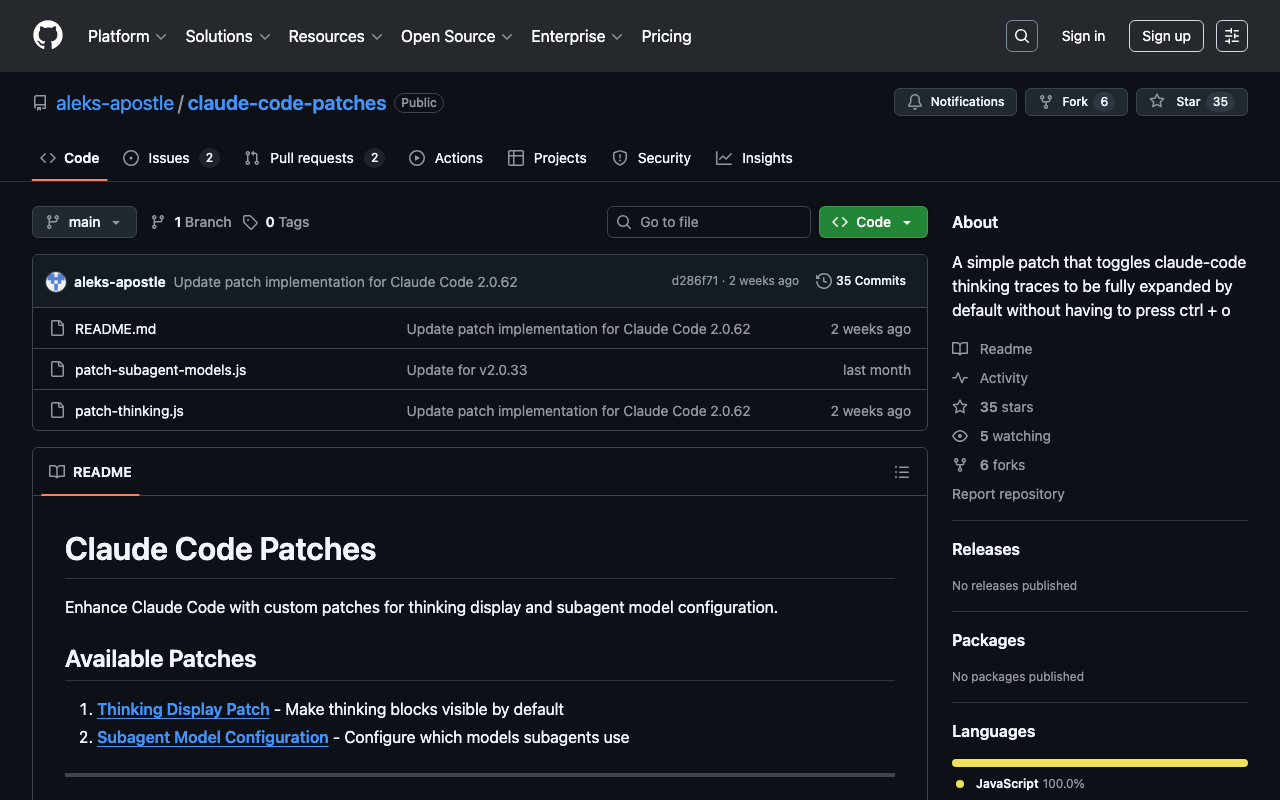Expand the green Code dropdown button
Screen dimensions: 1280x800
pos(872,222)
